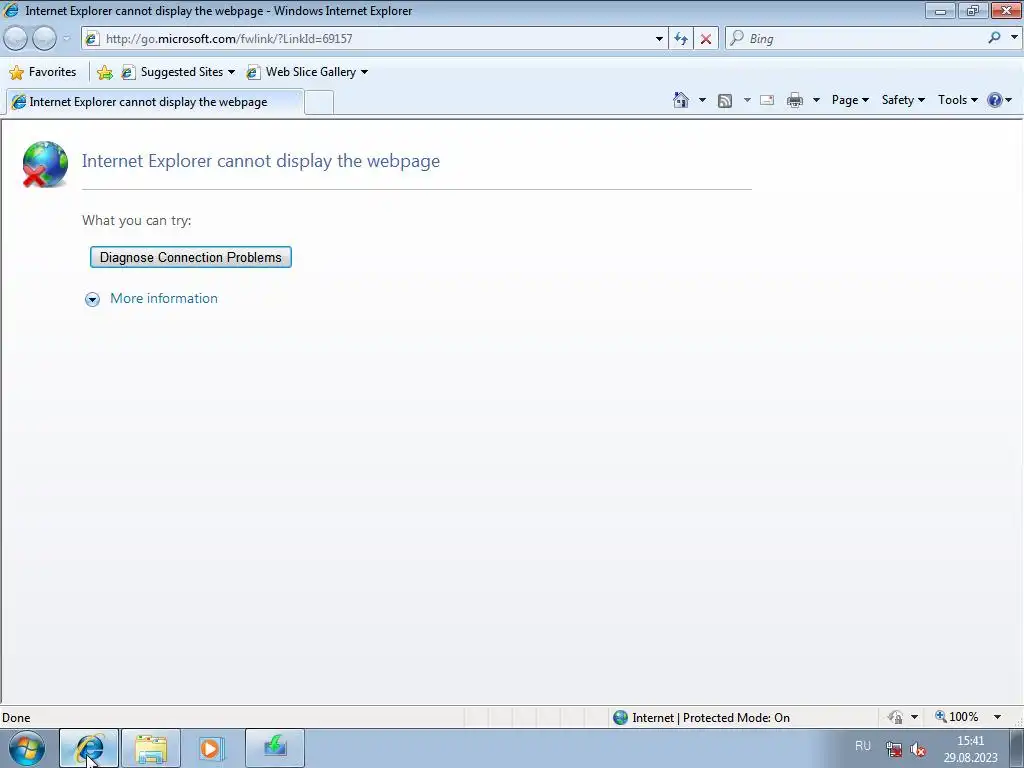Click the Home icon in command bar
The width and height of the screenshot is (1024, 768).
(680, 100)
